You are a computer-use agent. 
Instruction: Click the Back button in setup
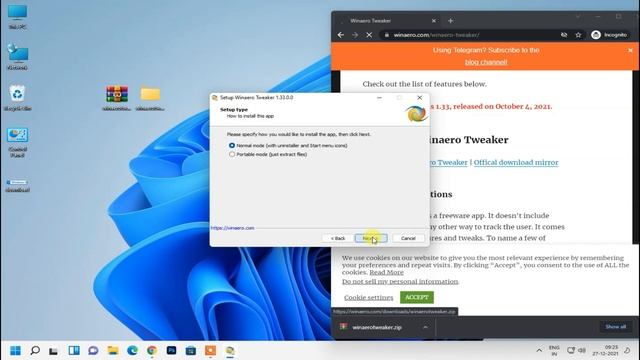click(338, 238)
